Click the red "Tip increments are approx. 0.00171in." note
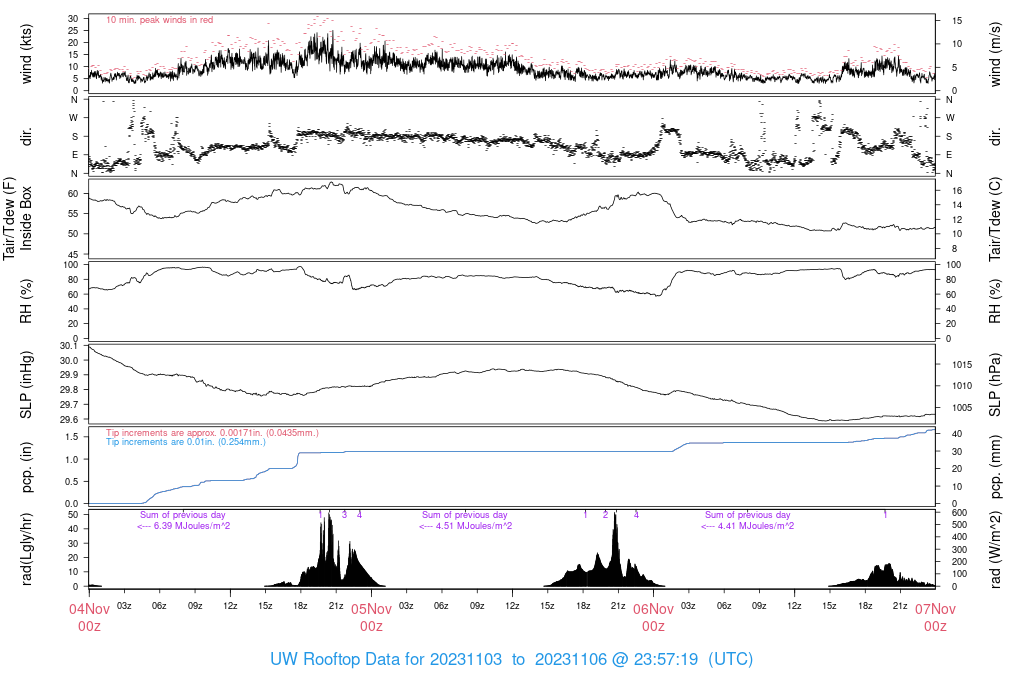 [212, 433]
